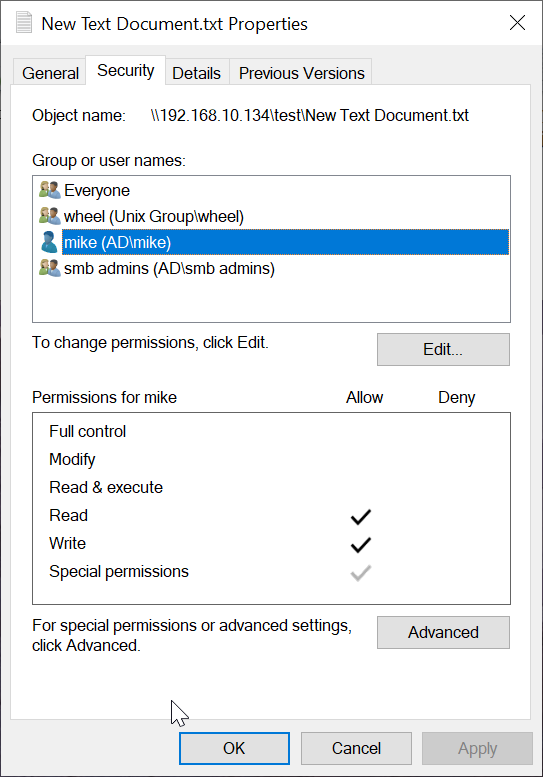The height and width of the screenshot is (777, 543).
Task: Switch to the General tab
Action: (50, 73)
